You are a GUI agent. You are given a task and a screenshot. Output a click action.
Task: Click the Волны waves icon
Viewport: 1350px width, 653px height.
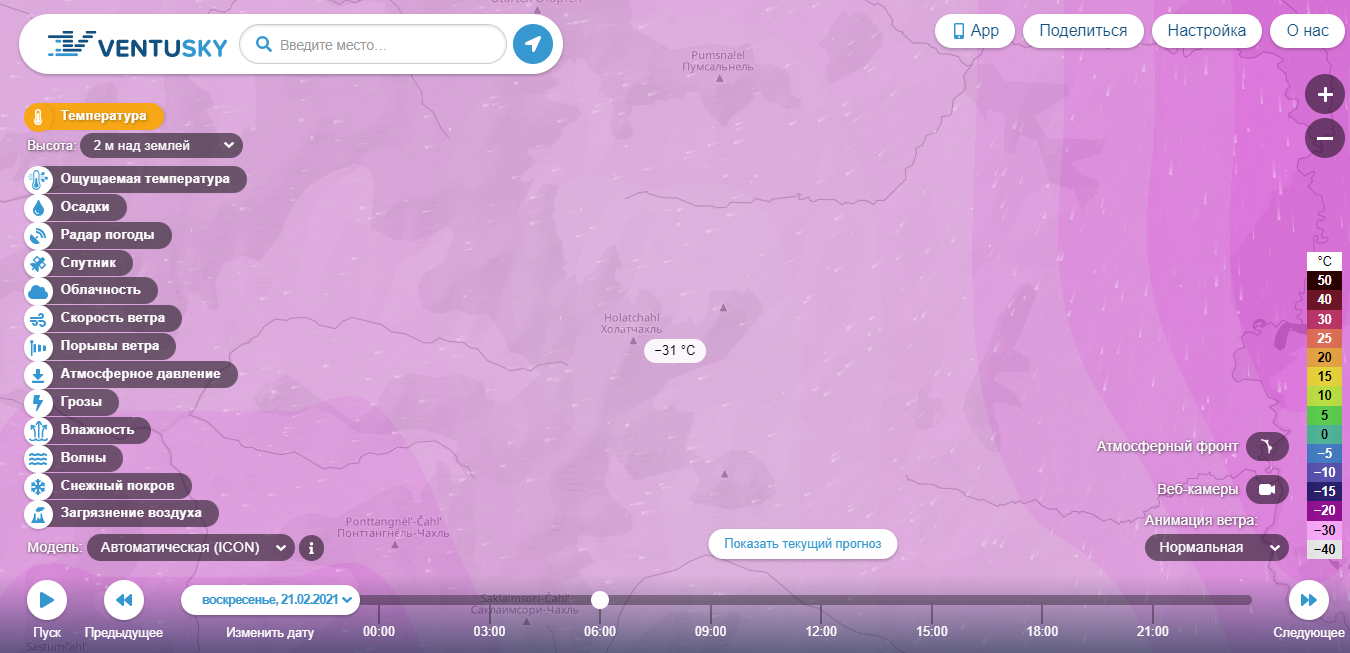38,459
